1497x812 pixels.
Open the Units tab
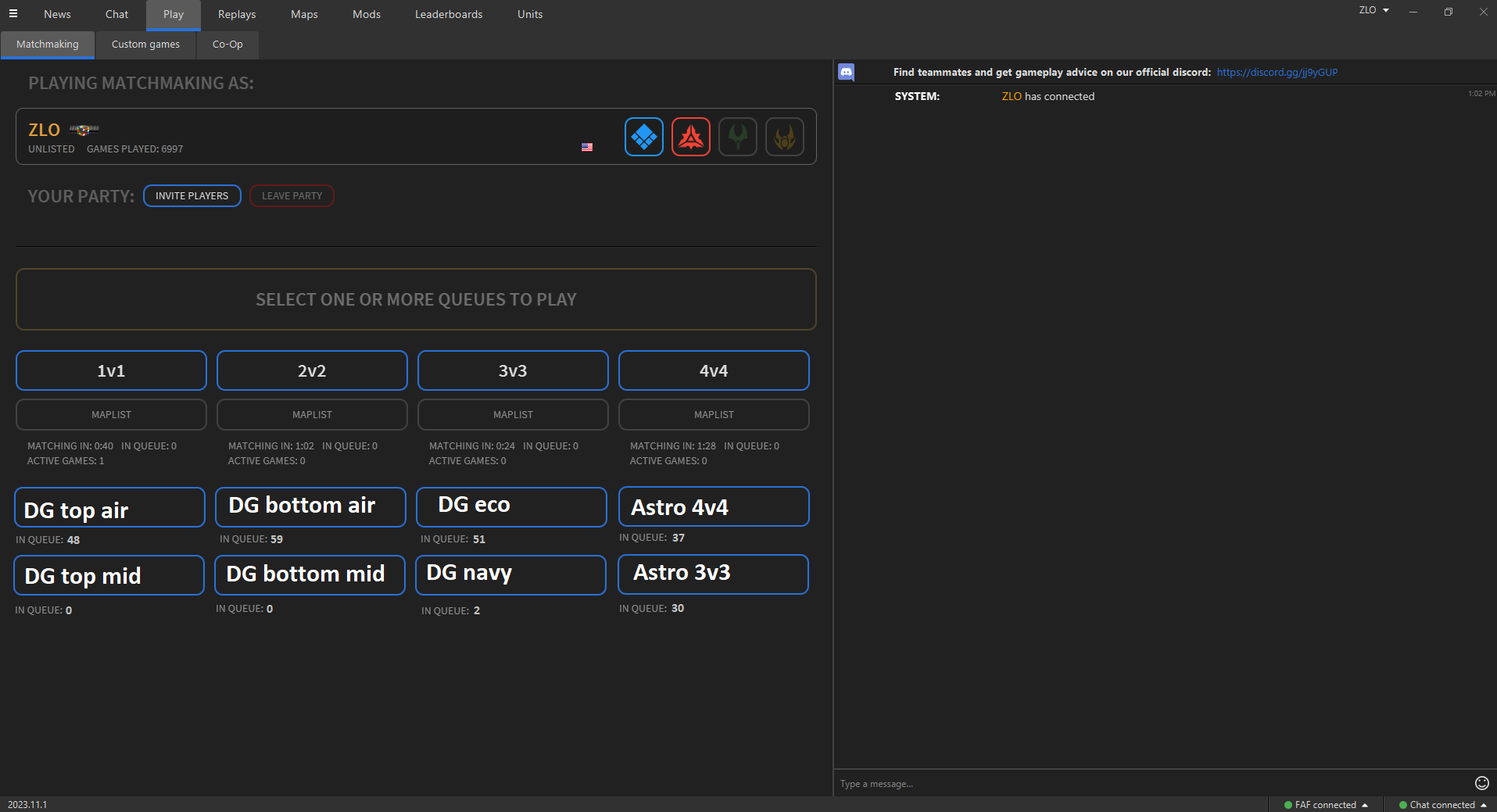[530, 14]
